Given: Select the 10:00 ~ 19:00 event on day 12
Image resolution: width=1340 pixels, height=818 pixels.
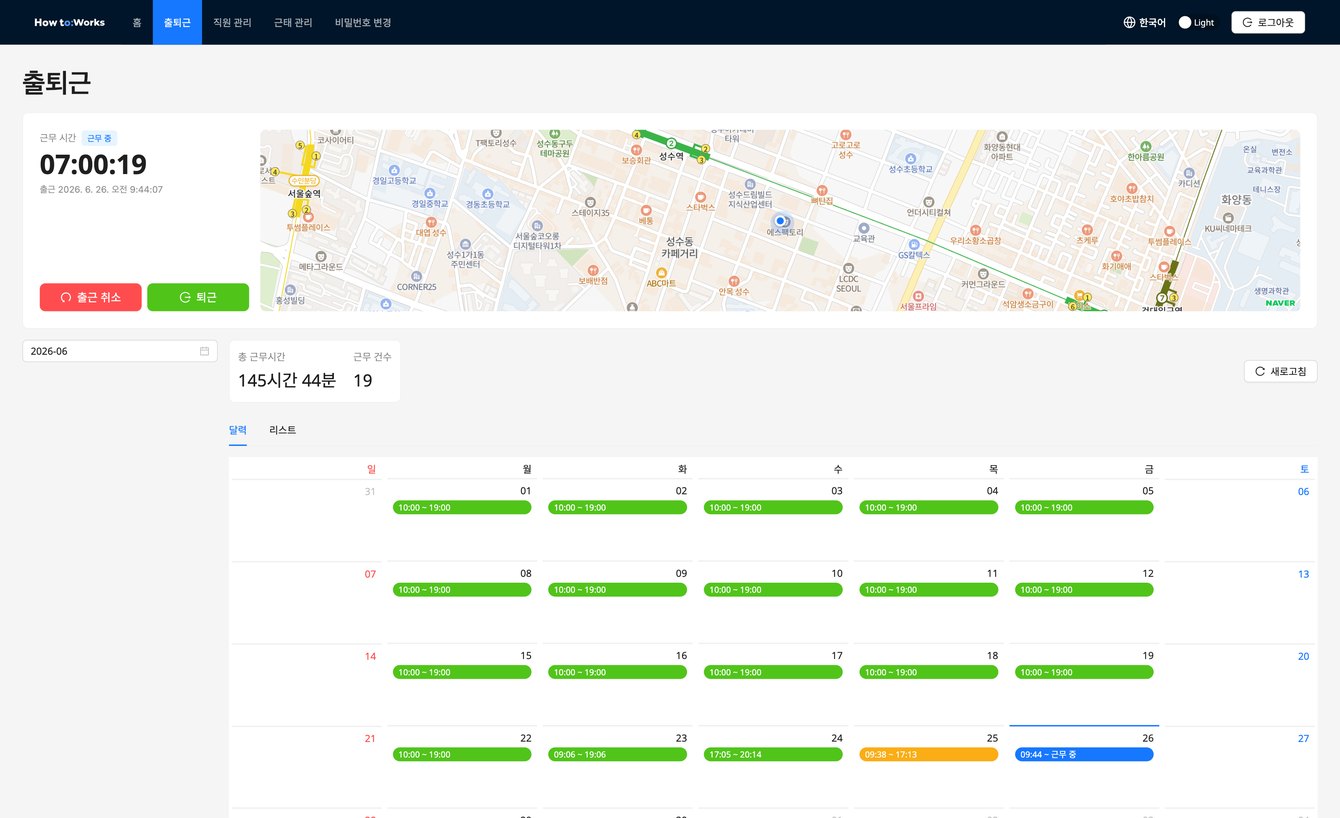Looking at the screenshot, I should pos(1084,589).
